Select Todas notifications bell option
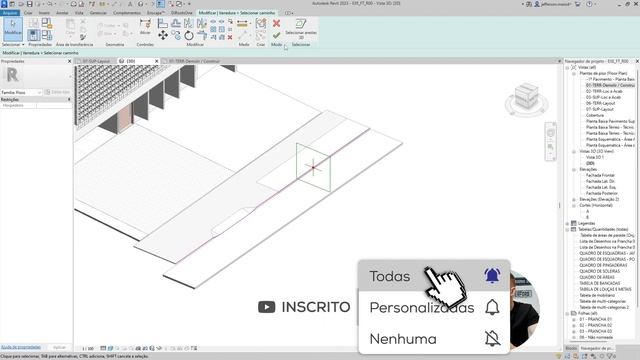640x360 pixels. pos(434,276)
